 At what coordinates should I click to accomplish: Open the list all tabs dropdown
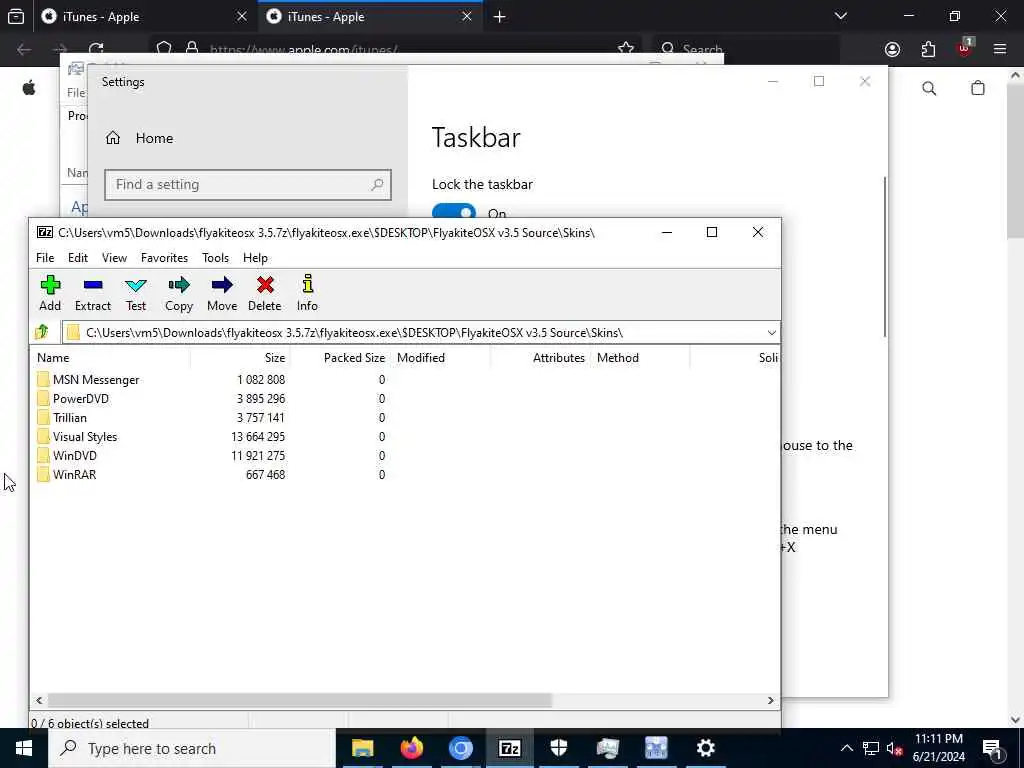coord(841,16)
